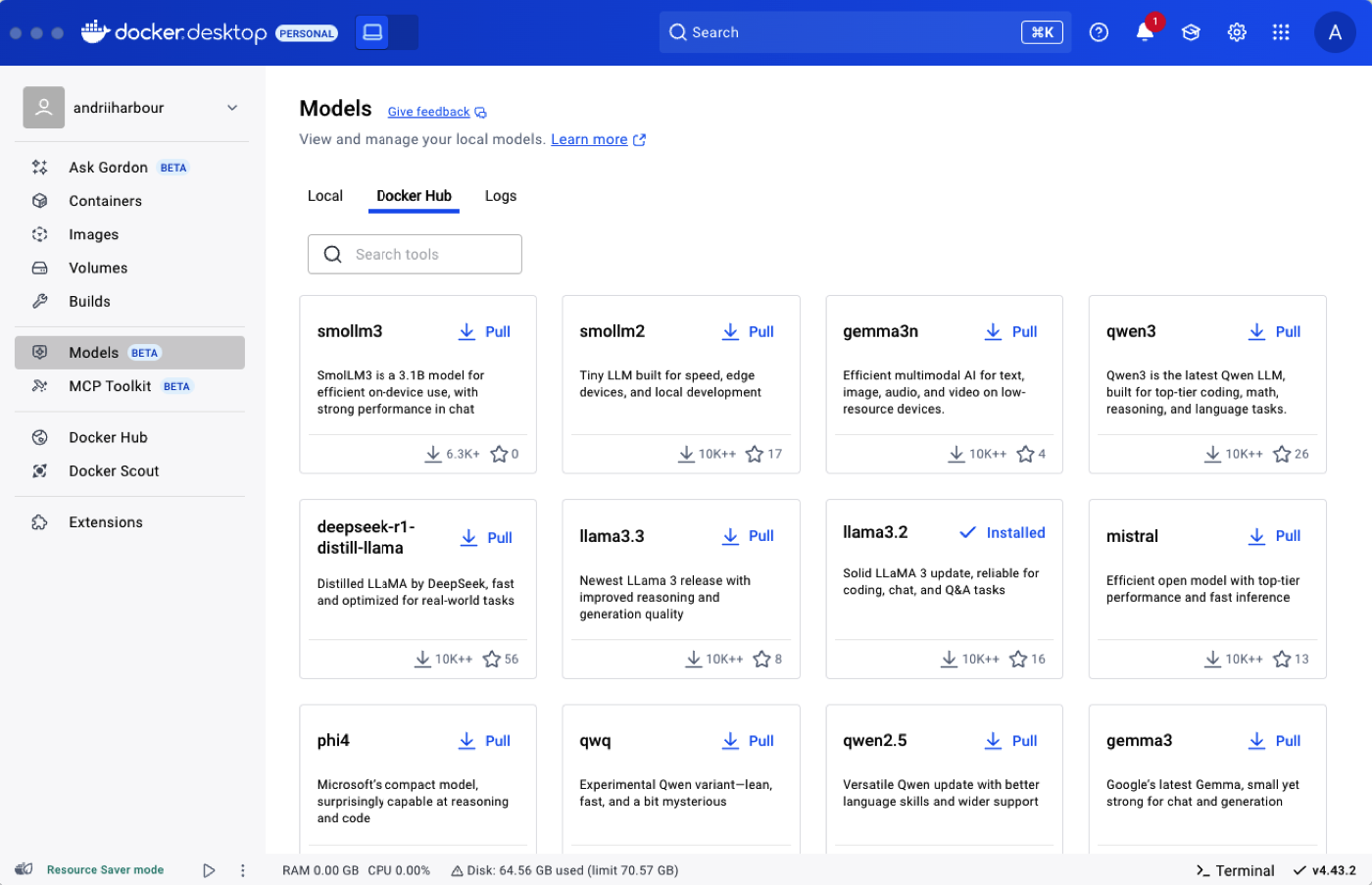Screen dimensions: 1372x885
Task: Open Settings gear icon
Action: click(x=1237, y=32)
